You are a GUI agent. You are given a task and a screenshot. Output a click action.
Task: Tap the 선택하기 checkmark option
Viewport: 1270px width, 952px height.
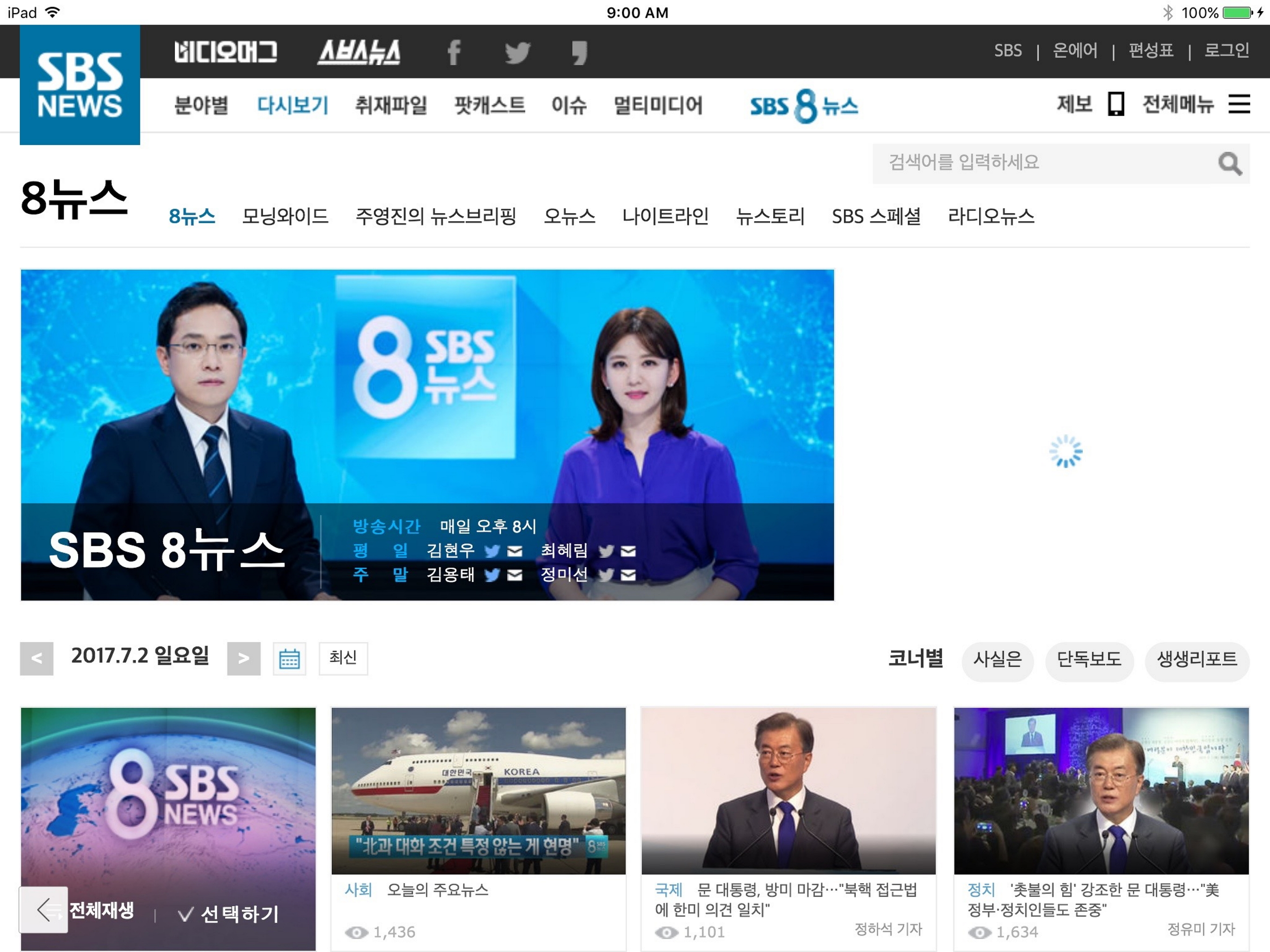(229, 913)
